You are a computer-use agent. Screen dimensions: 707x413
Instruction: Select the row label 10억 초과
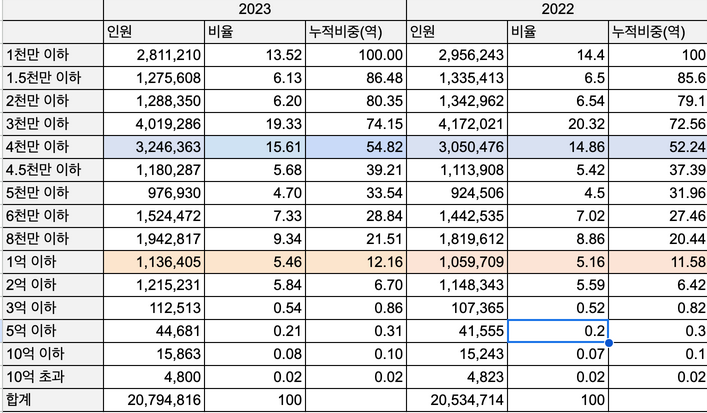pyautogui.click(x=53, y=377)
